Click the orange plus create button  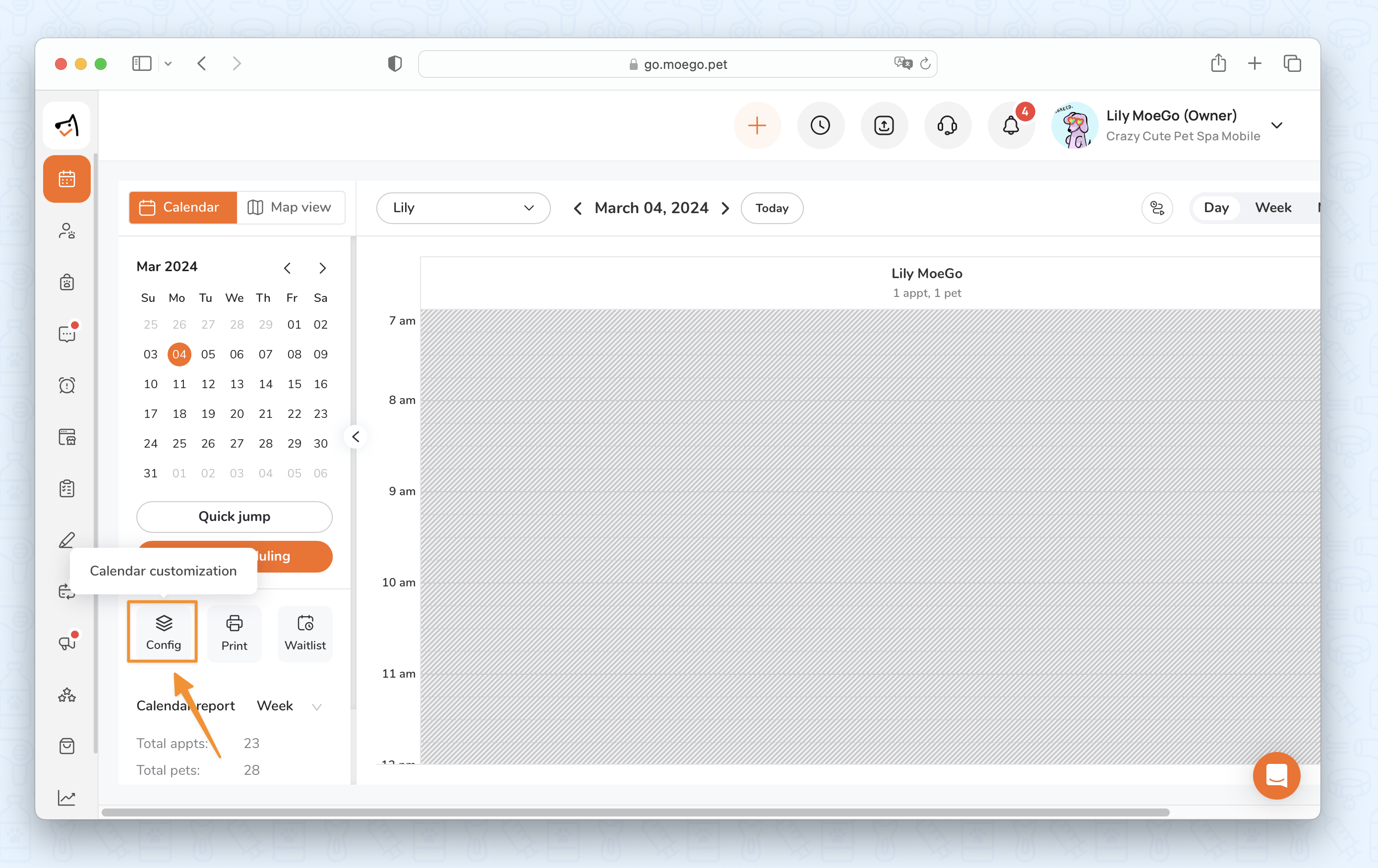click(757, 125)
